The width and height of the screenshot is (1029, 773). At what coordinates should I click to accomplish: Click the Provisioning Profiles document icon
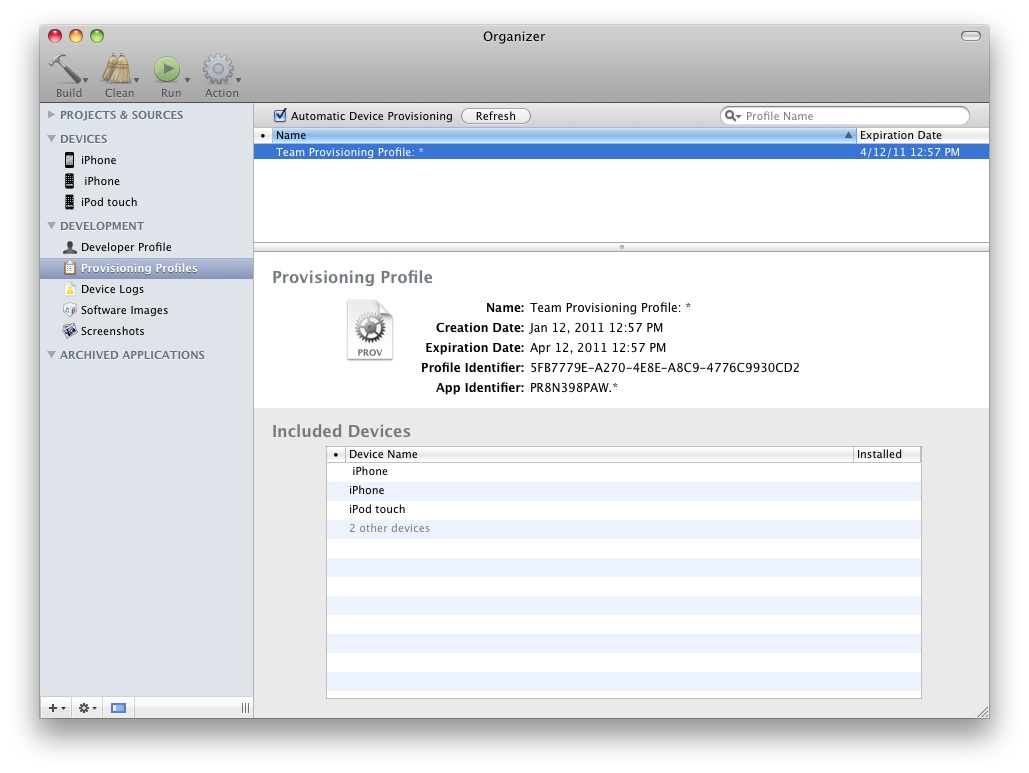pyautogui.click(x=70, y=268)
